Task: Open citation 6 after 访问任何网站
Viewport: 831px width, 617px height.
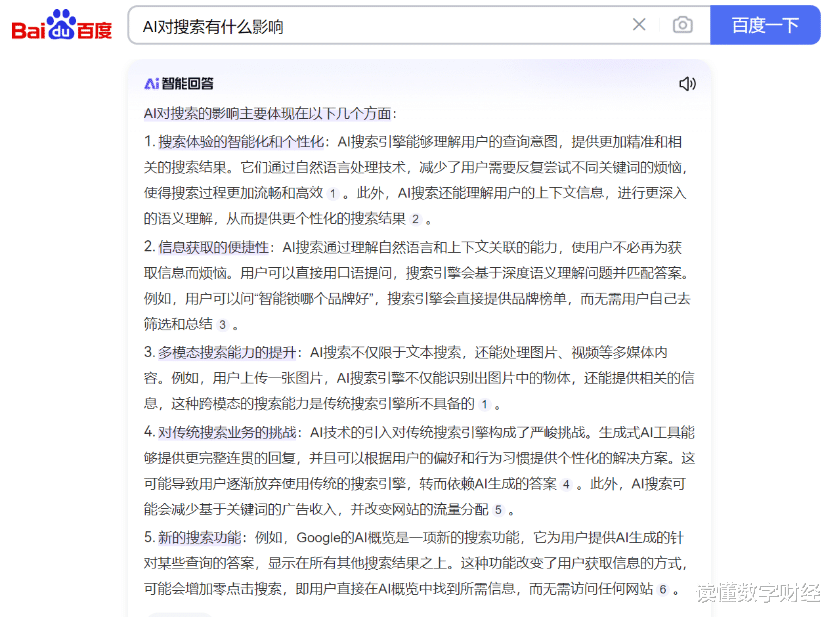Action: point(662,589)
